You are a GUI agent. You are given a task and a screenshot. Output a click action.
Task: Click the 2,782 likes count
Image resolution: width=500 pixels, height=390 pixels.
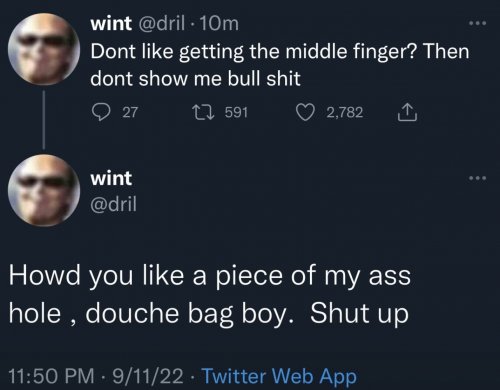point(345,112)
